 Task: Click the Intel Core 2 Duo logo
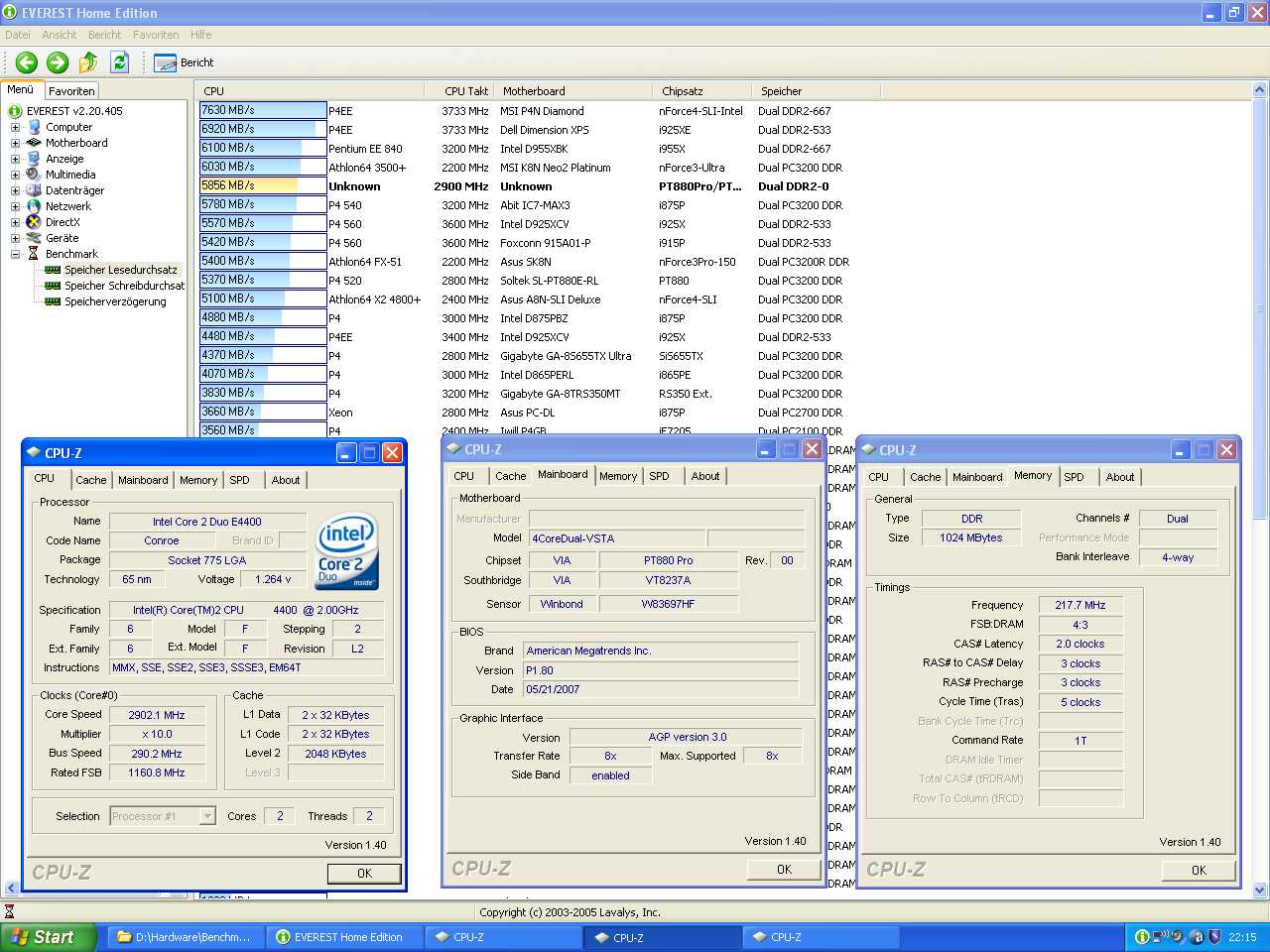click(347, 551)
